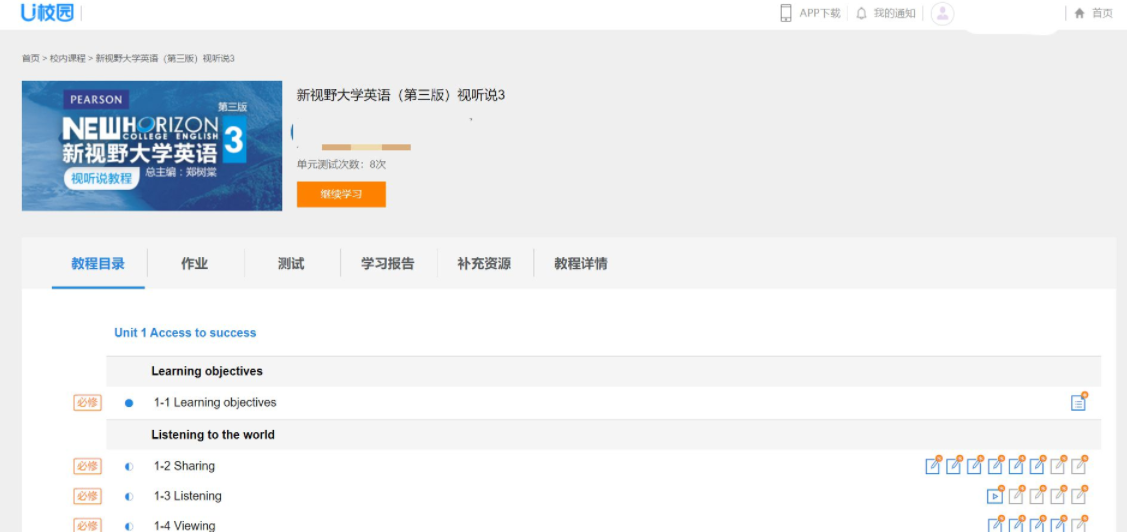
Task: Click 校内课程 in the breadcrumb
Action: pos(68,58)
